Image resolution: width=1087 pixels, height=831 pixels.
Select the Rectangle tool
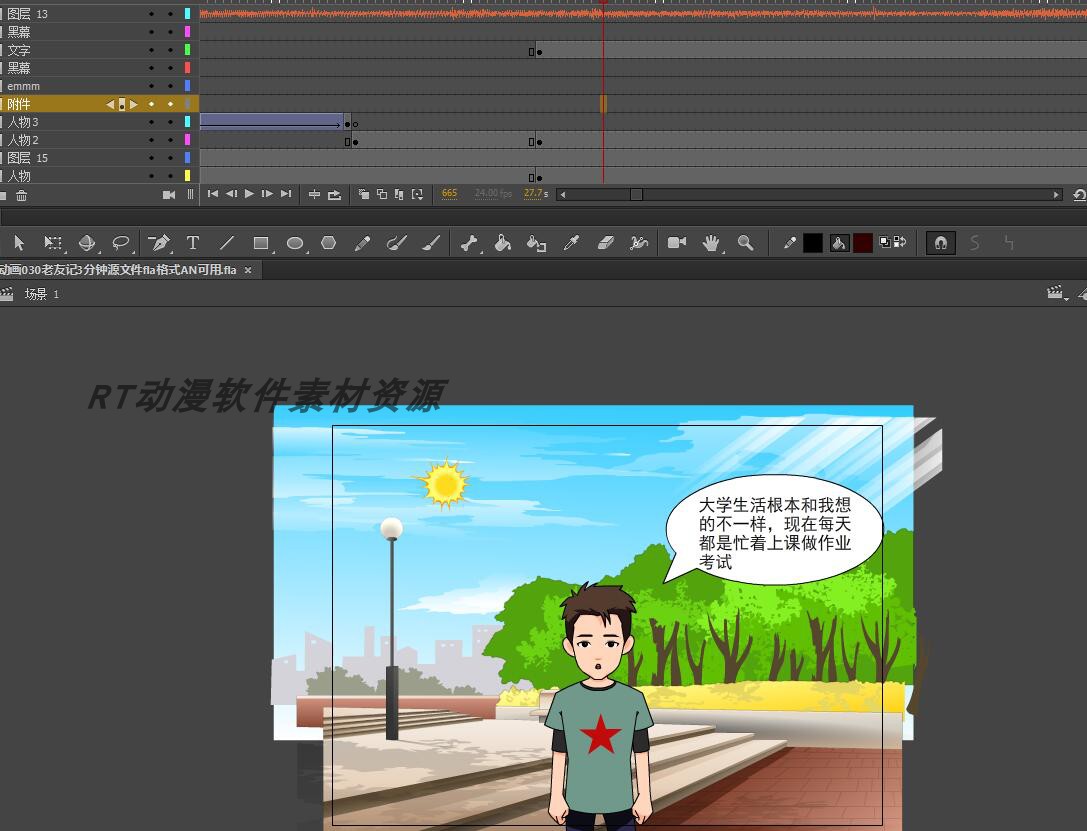click(262, 243)
